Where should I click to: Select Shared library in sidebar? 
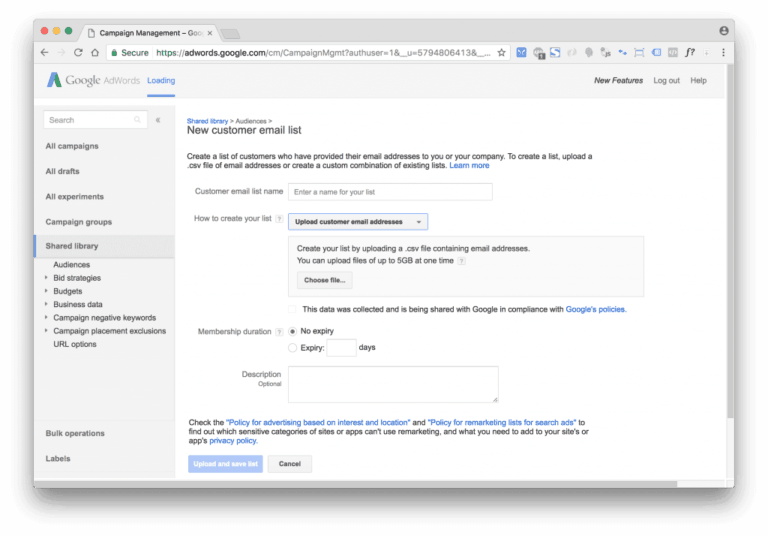(104, 246)
